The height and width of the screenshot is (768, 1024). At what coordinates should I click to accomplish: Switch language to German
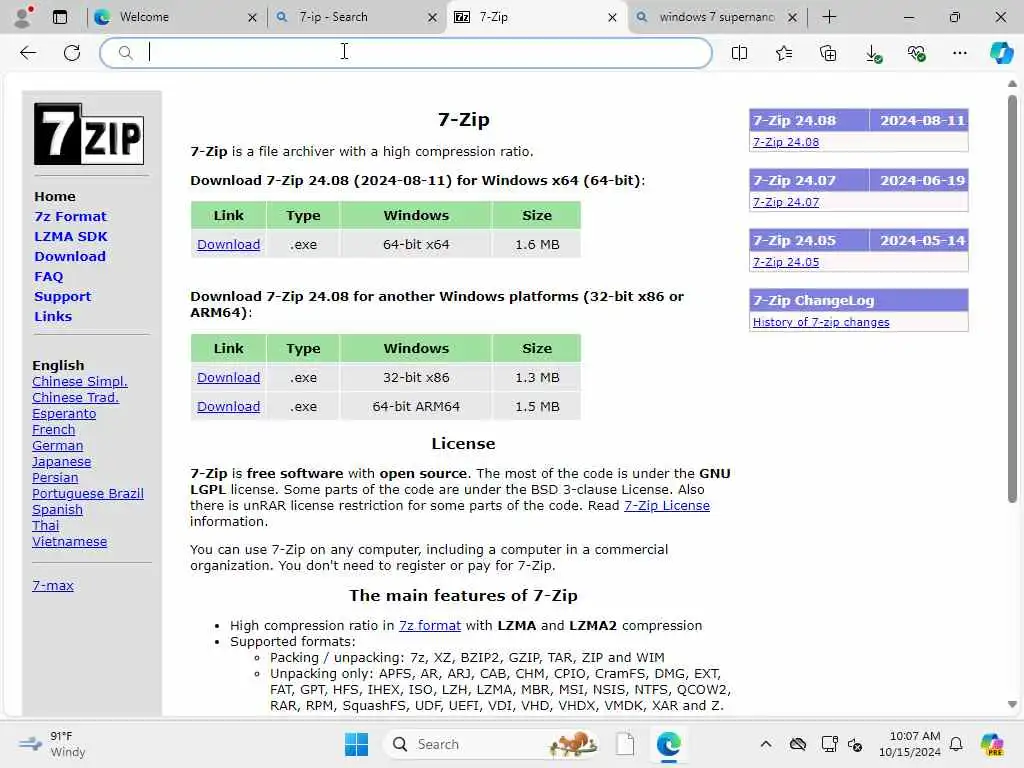tap(57, 445)
